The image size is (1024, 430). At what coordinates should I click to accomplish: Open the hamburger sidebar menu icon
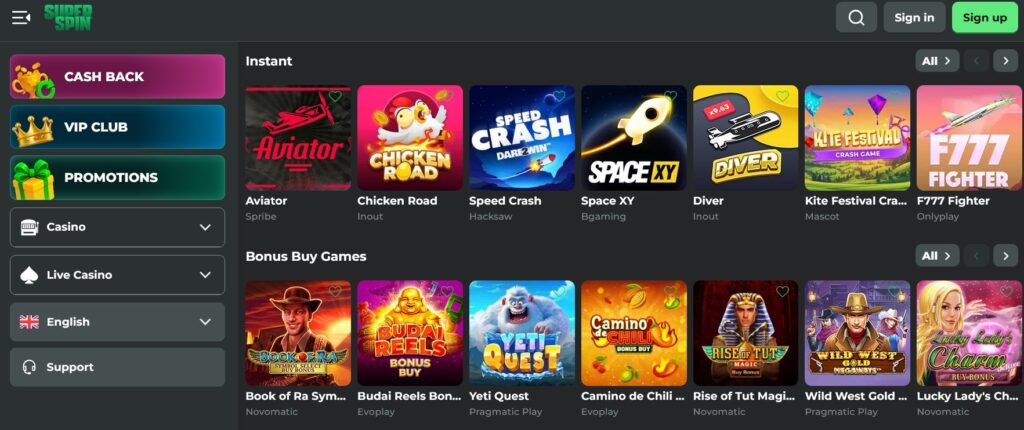coord(21,18)
